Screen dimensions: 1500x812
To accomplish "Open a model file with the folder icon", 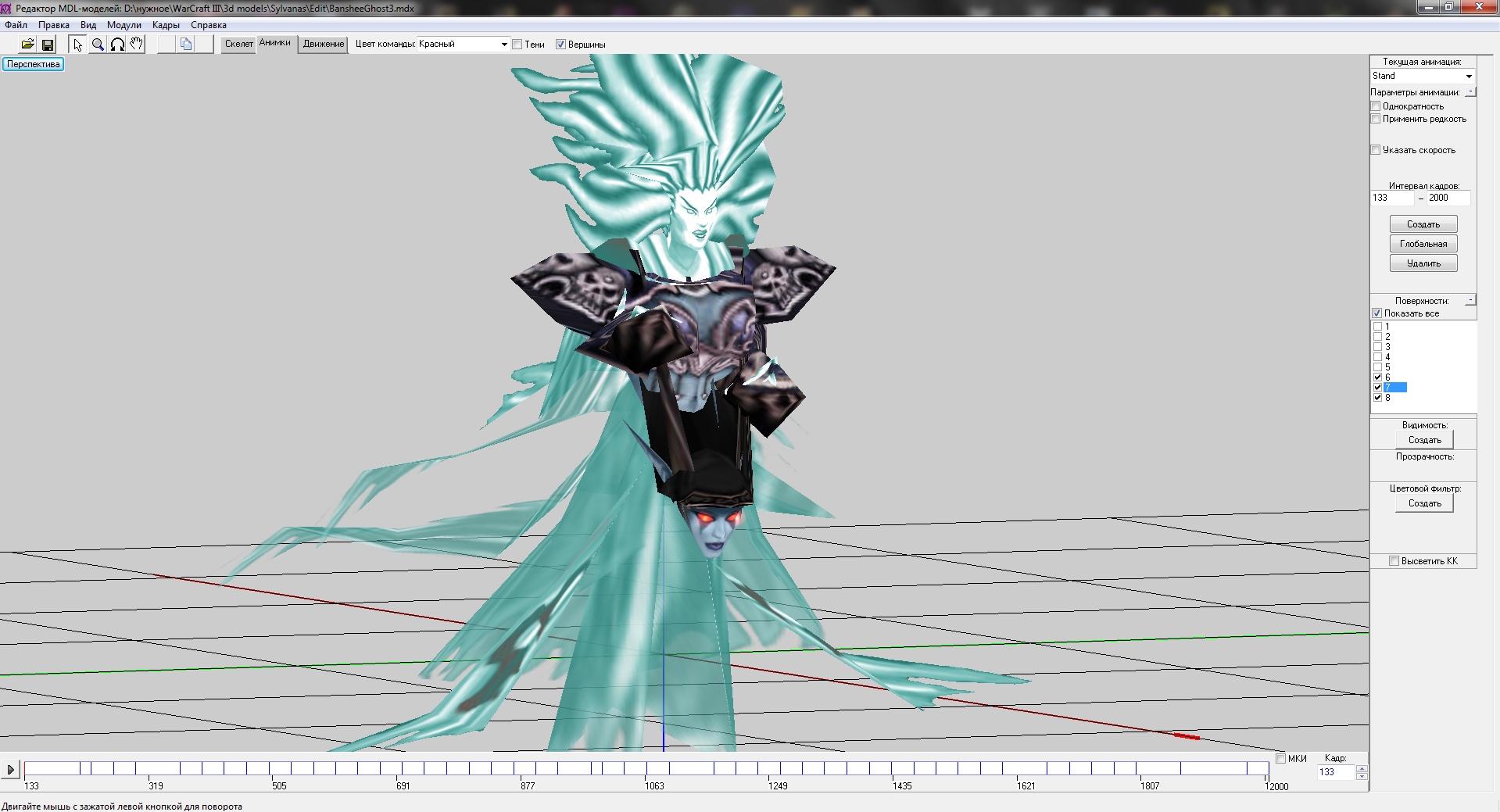I will click(27, 45).
